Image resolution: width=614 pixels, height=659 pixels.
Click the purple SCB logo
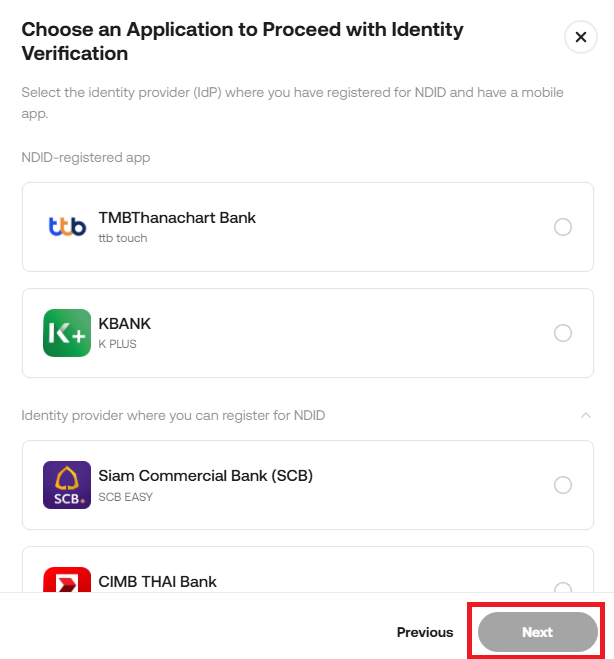click(x=67, y=485)
